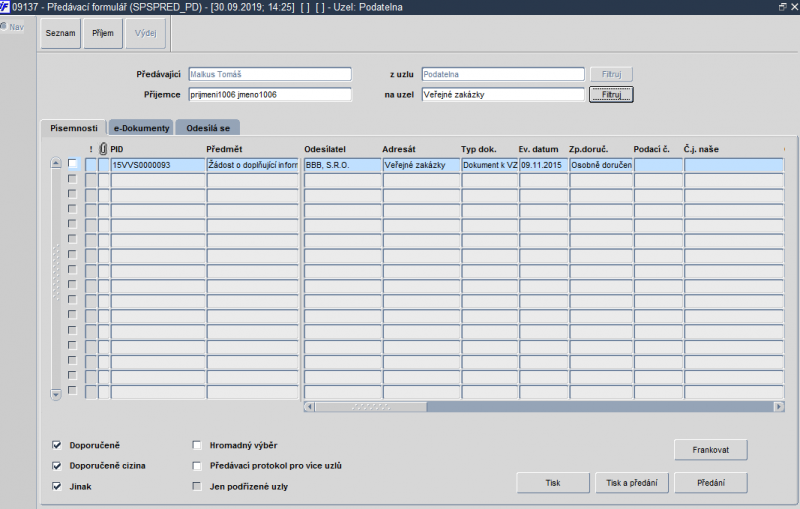
Task: Click the Nav radio icon in left panel
Action: coord(4,26)
